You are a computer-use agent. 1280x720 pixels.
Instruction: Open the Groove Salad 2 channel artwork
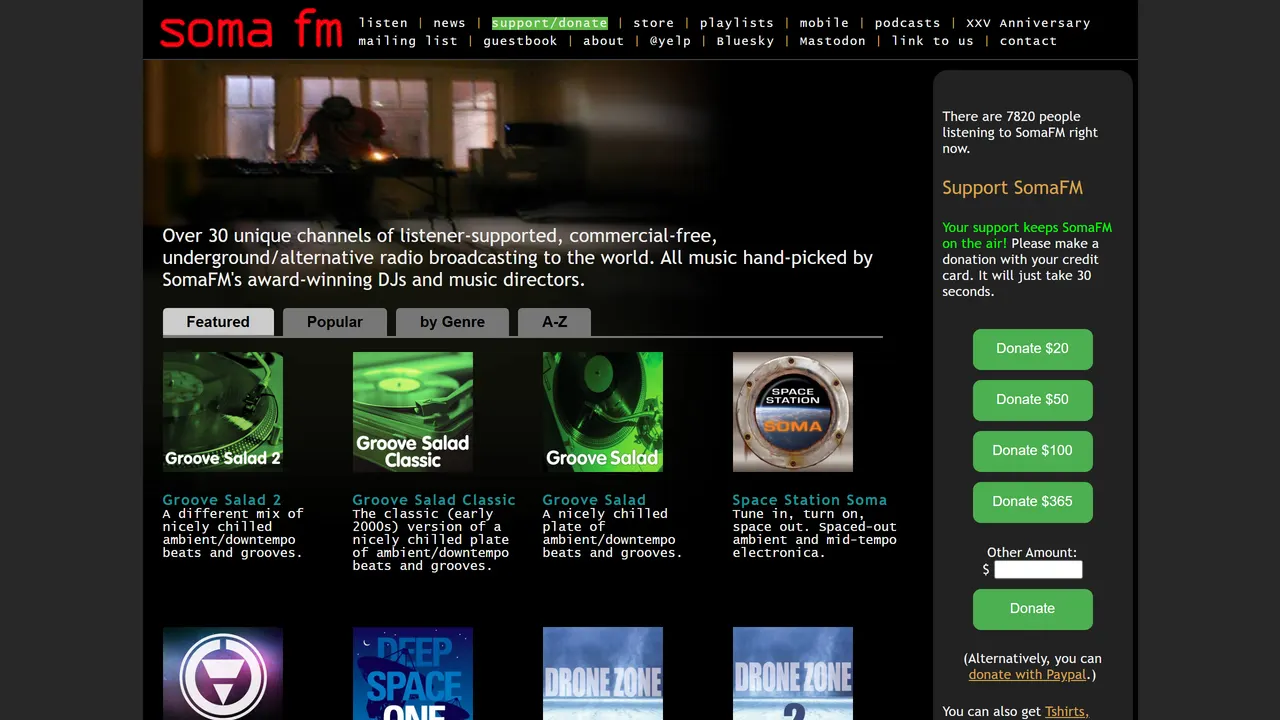[x=223, y=412]
